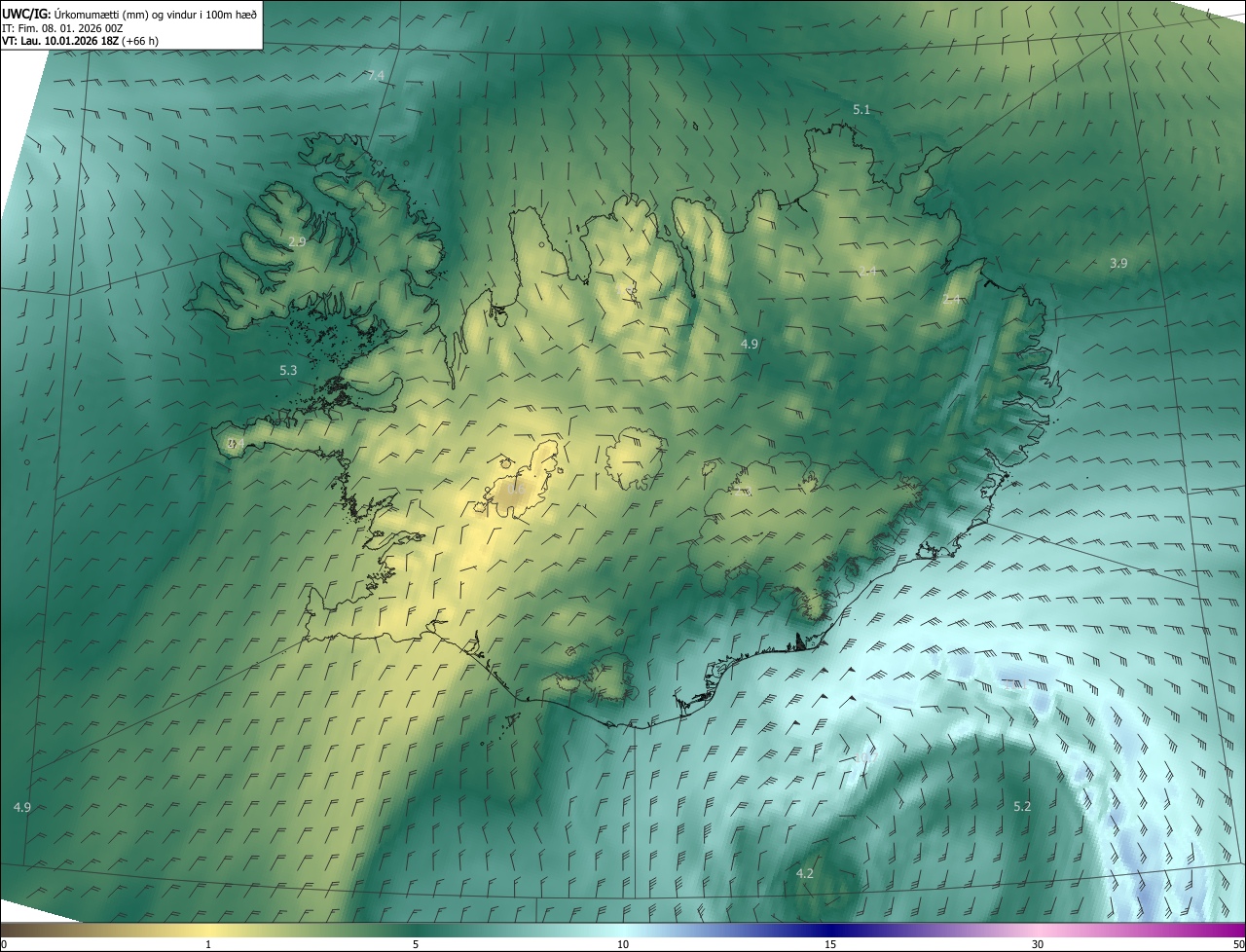1246x952 pixels.
Task: Click the 5.1 value label north of Iceland
Action: [x=861, y=110]
